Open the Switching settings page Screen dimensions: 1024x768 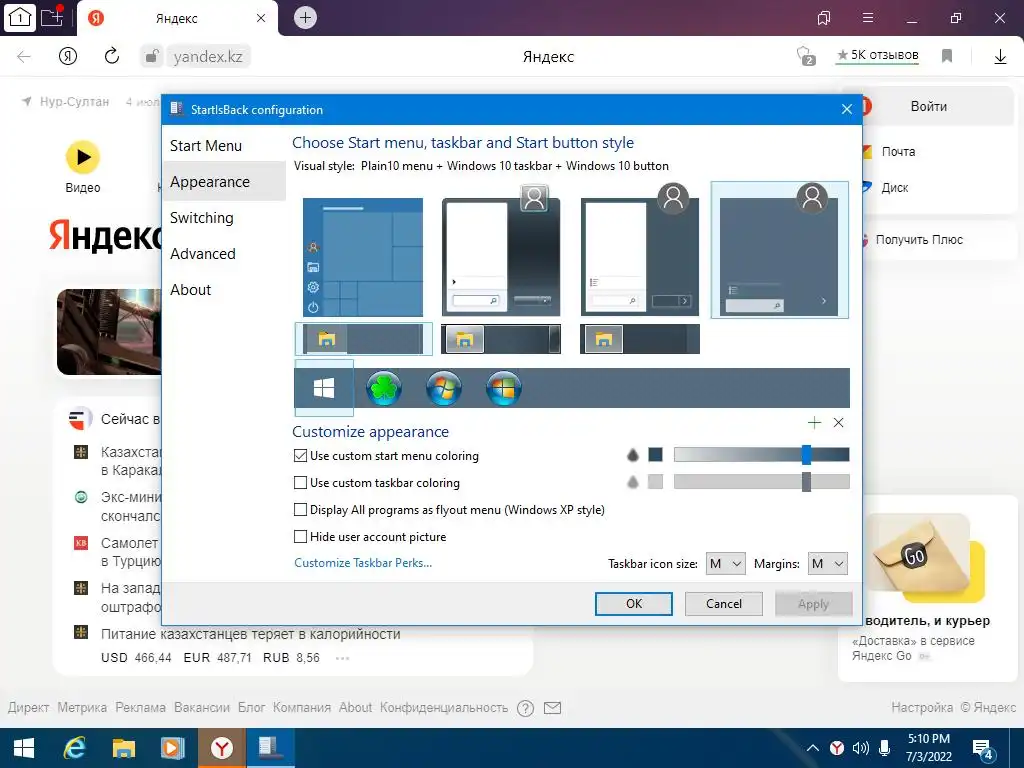point(201,218)
